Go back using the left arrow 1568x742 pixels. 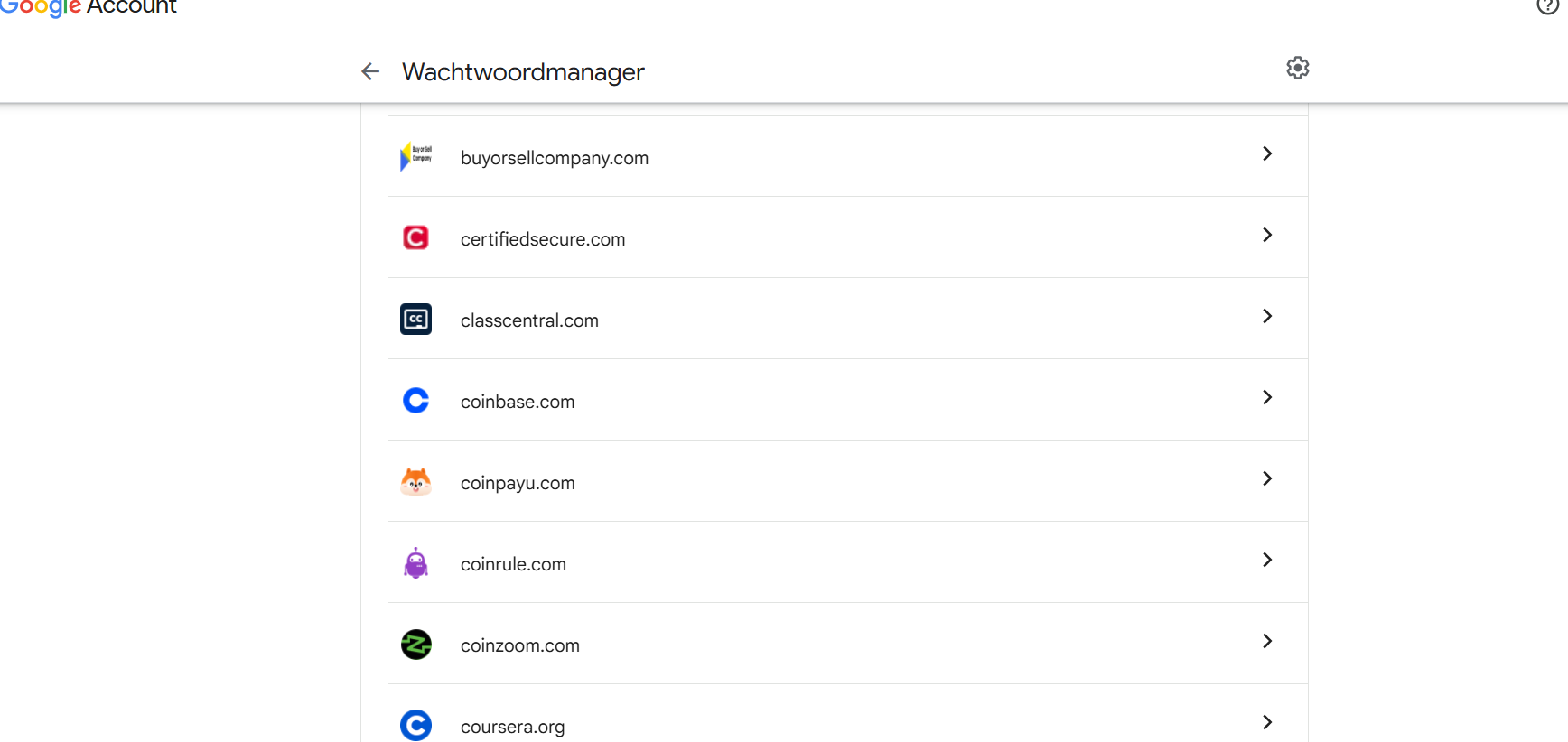pos(370,71)
